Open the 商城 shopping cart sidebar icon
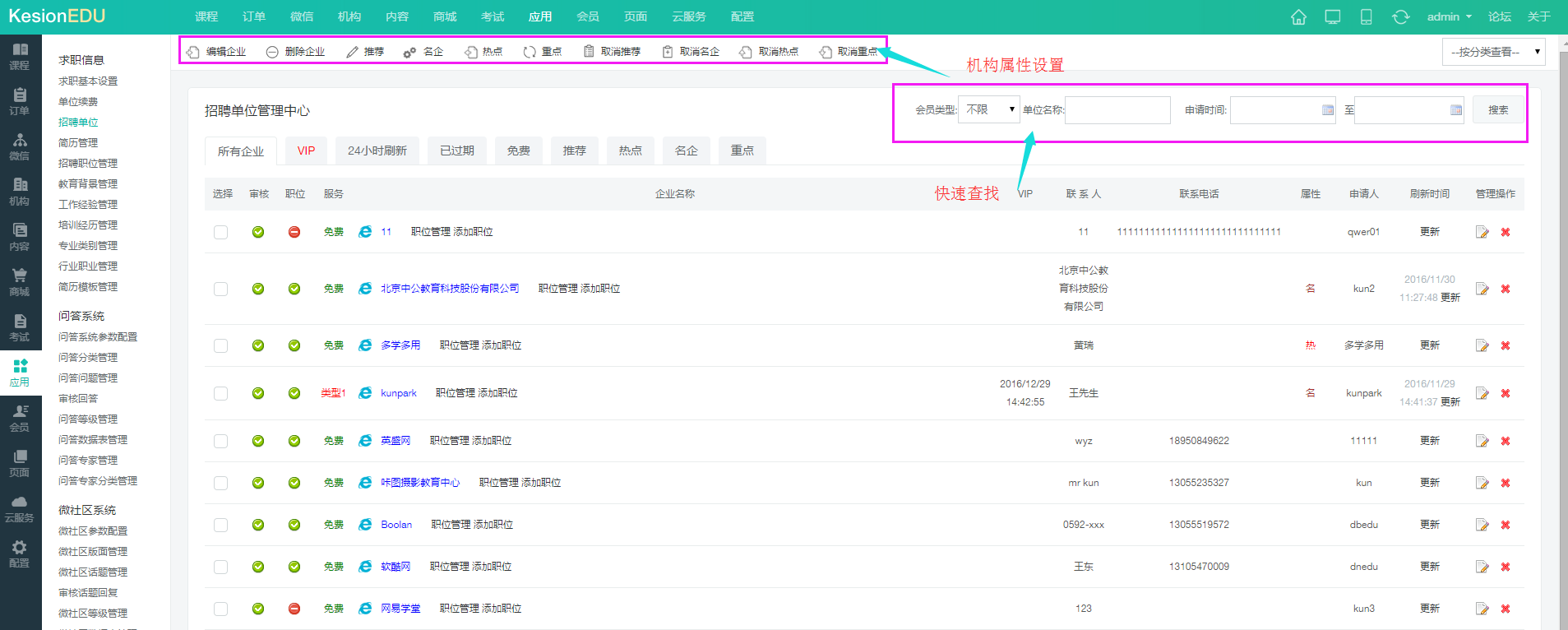1568x630 pixels. (20, 281)
